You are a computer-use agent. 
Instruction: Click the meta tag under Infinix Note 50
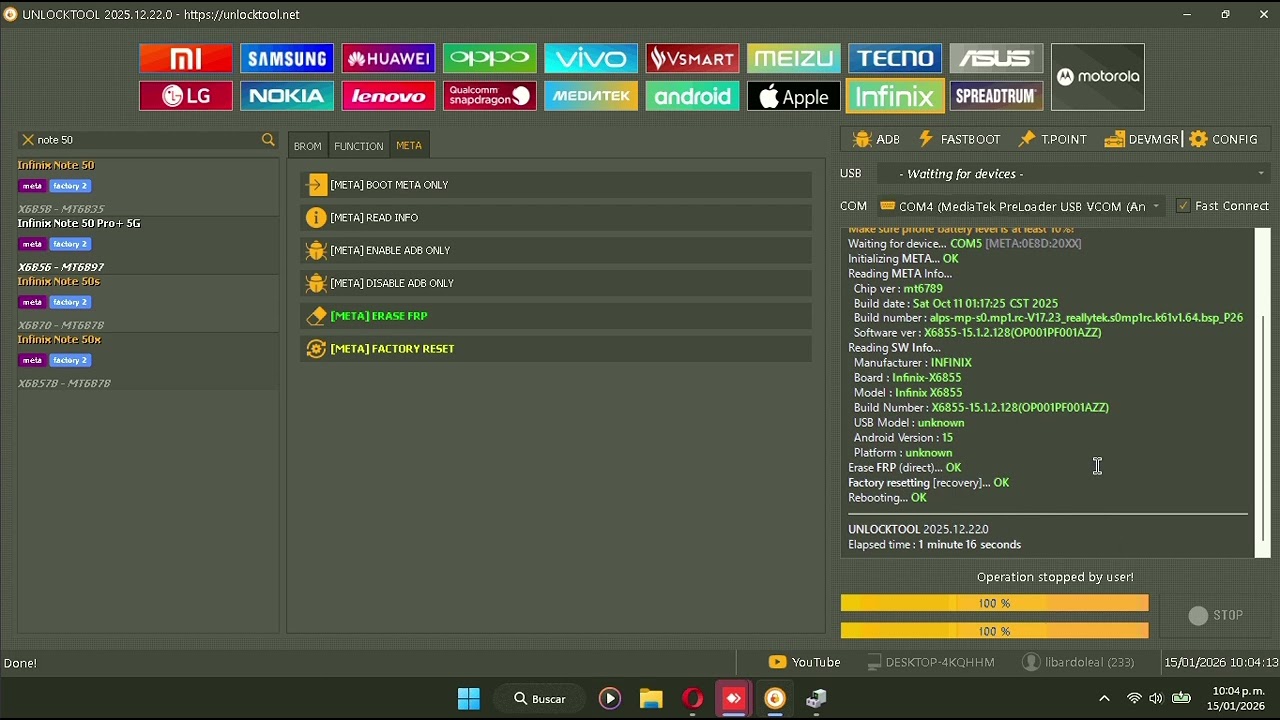[32, 186]
